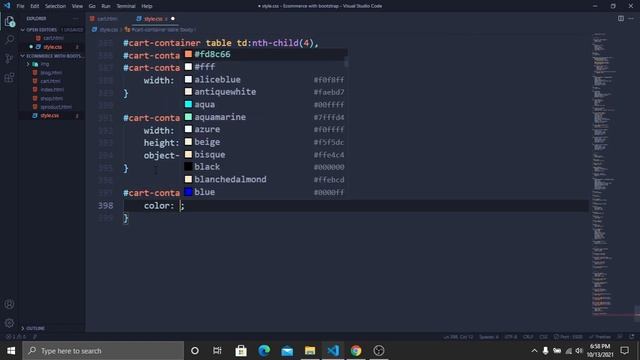Click the notifications bell in status bar
The width and height of the screenshot is (640, 360).
pos(632,337)
